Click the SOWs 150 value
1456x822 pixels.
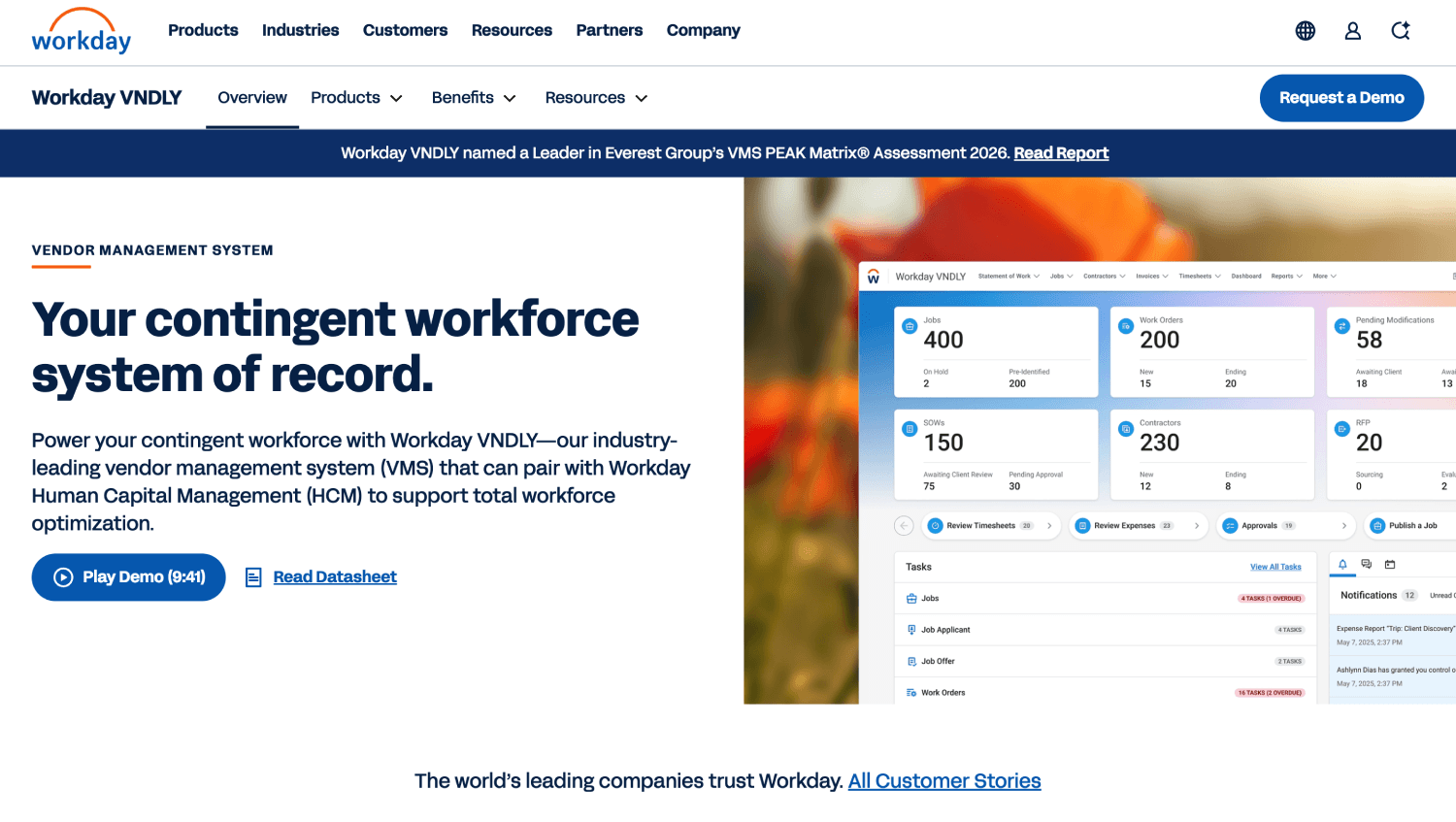[943, 443]
